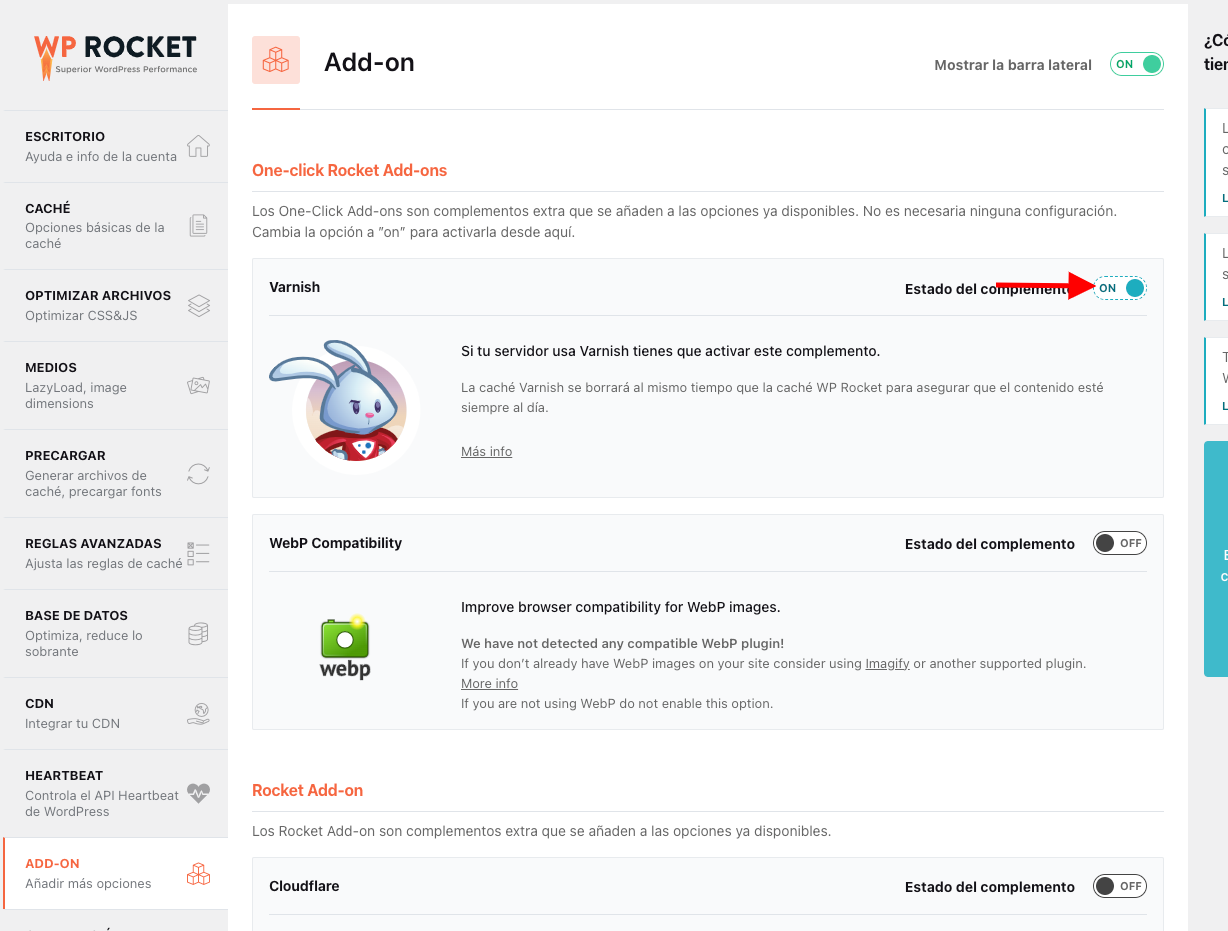
Task: Click the CDN globe hand icon
Action: (x=198, y=713)
